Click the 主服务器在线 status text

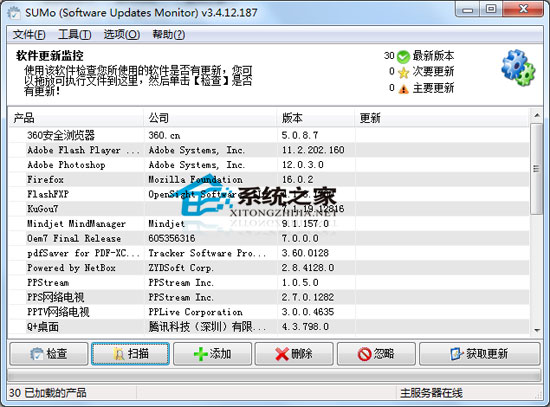tap(431, 393)
